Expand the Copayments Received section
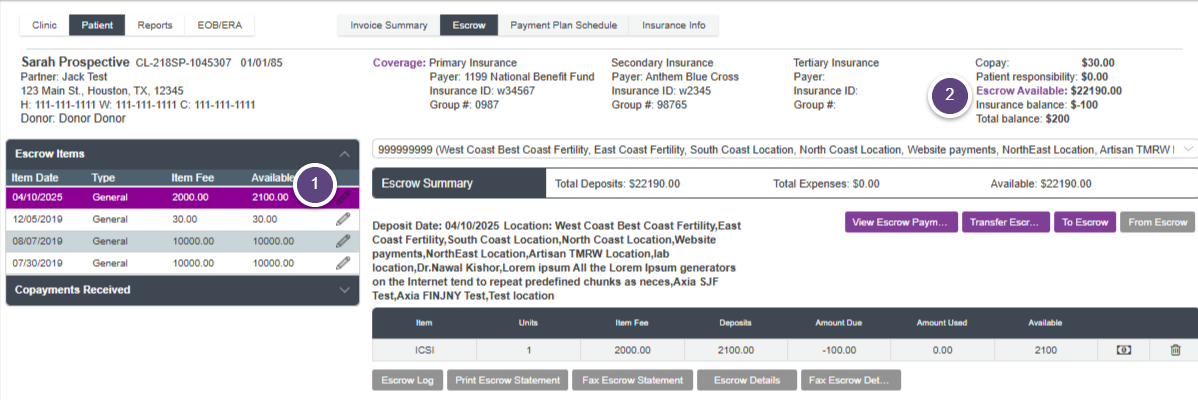1198x400 pixels. point(345,290)
